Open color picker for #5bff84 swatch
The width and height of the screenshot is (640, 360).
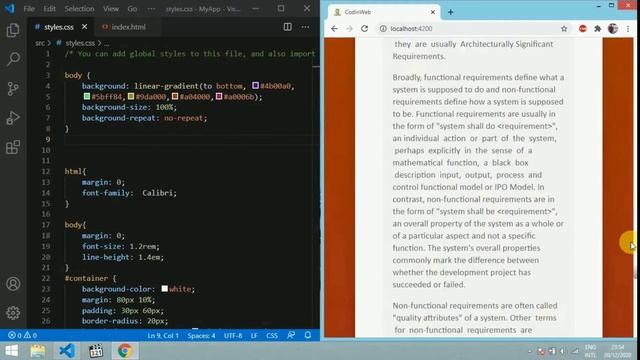coord(87,97)
